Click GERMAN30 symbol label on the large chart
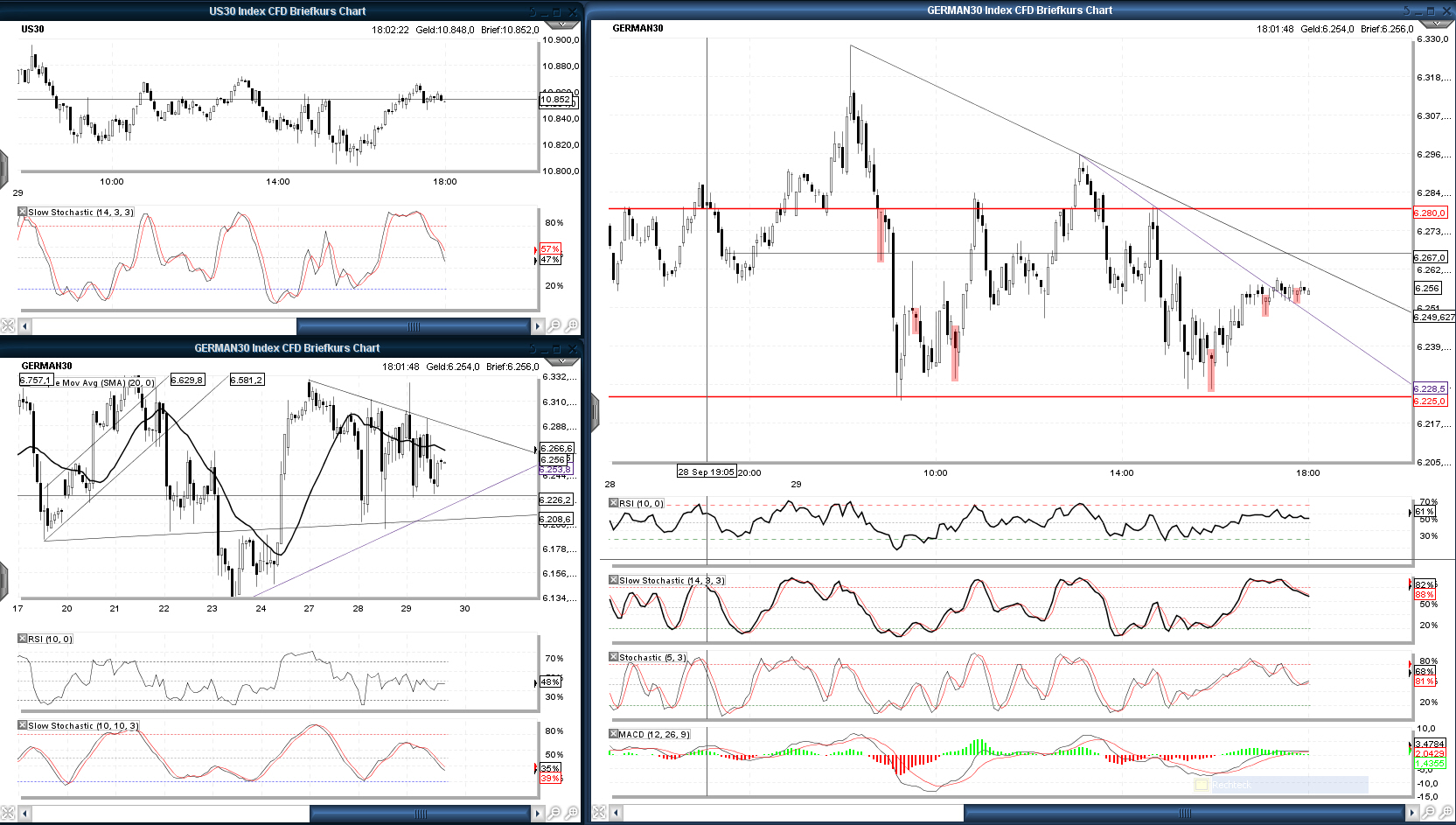Image resolution: width=1456 pixels, height=825 pixels. pos(637,28)
